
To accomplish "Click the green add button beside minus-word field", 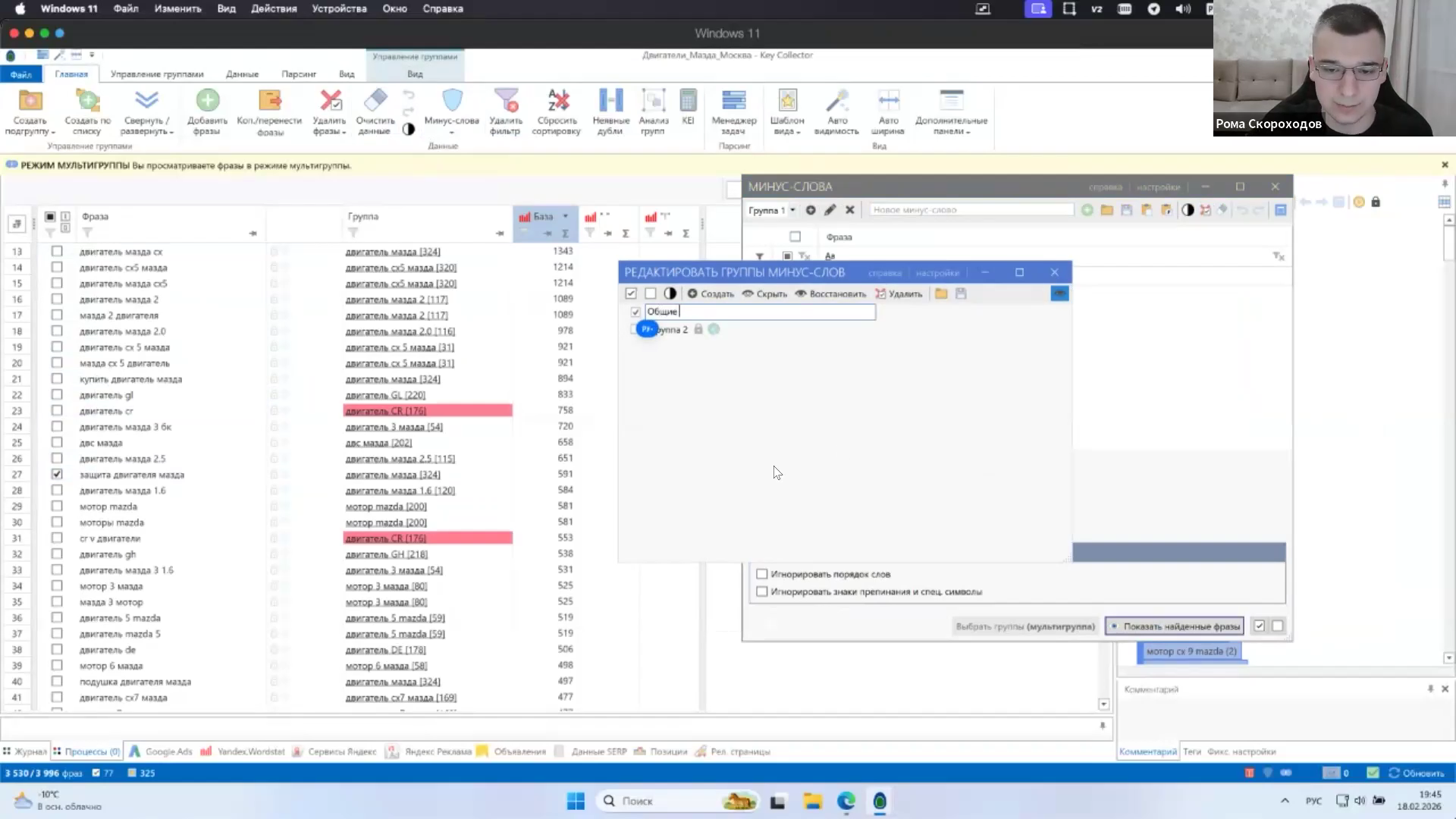I will 1087,210.
